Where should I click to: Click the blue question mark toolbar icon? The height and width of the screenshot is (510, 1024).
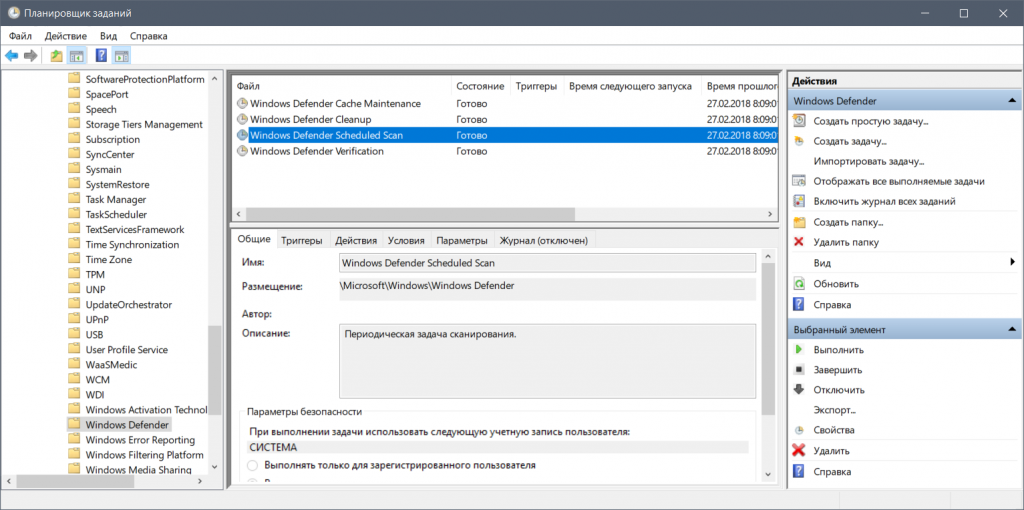pos(101,56)
